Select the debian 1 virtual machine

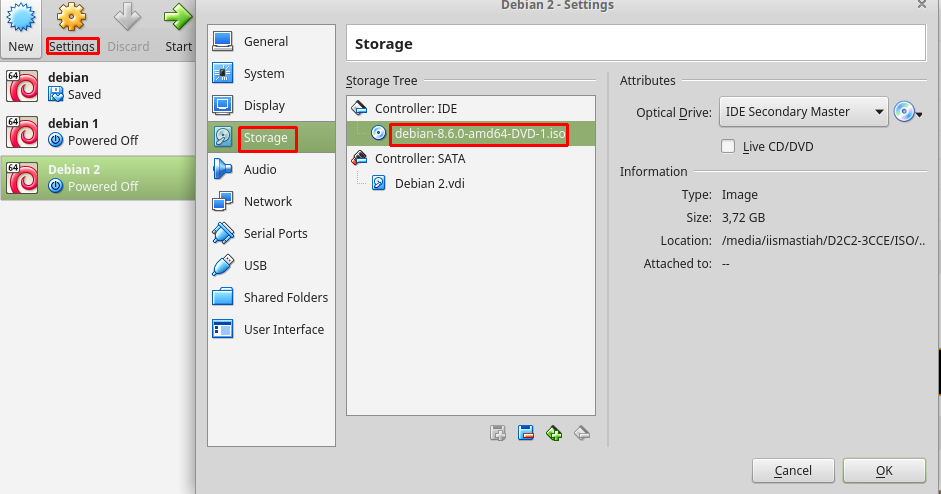tap(98, 132)
